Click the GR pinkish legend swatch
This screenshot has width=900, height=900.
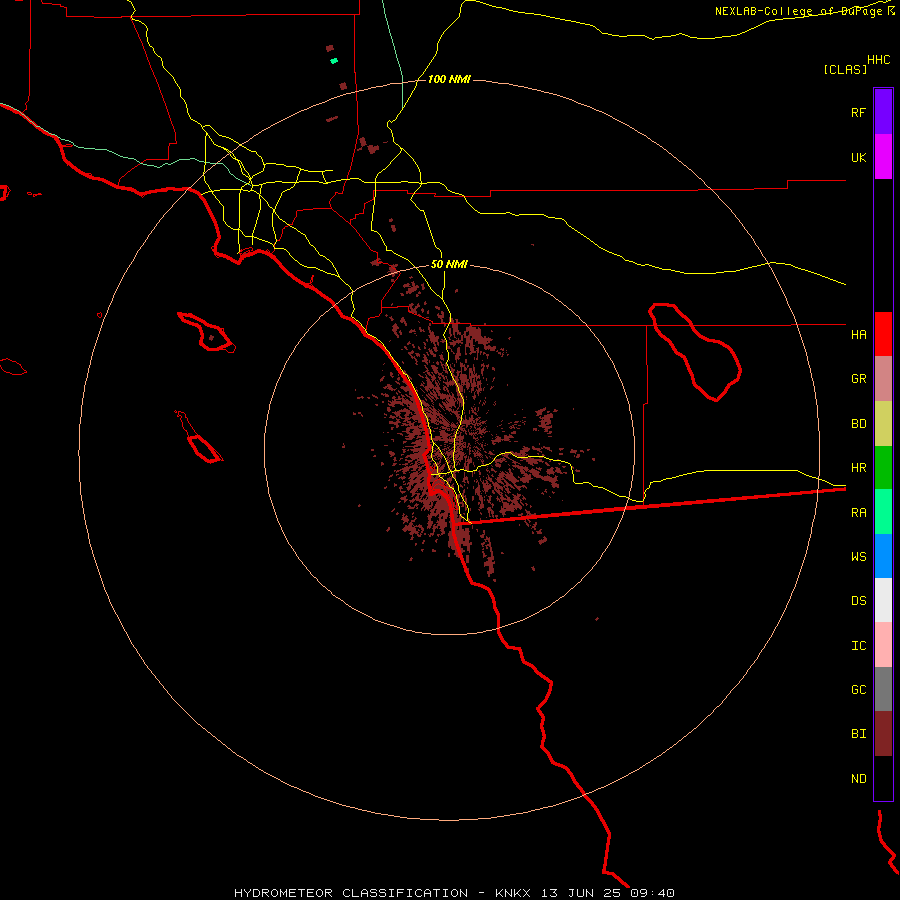883,379
